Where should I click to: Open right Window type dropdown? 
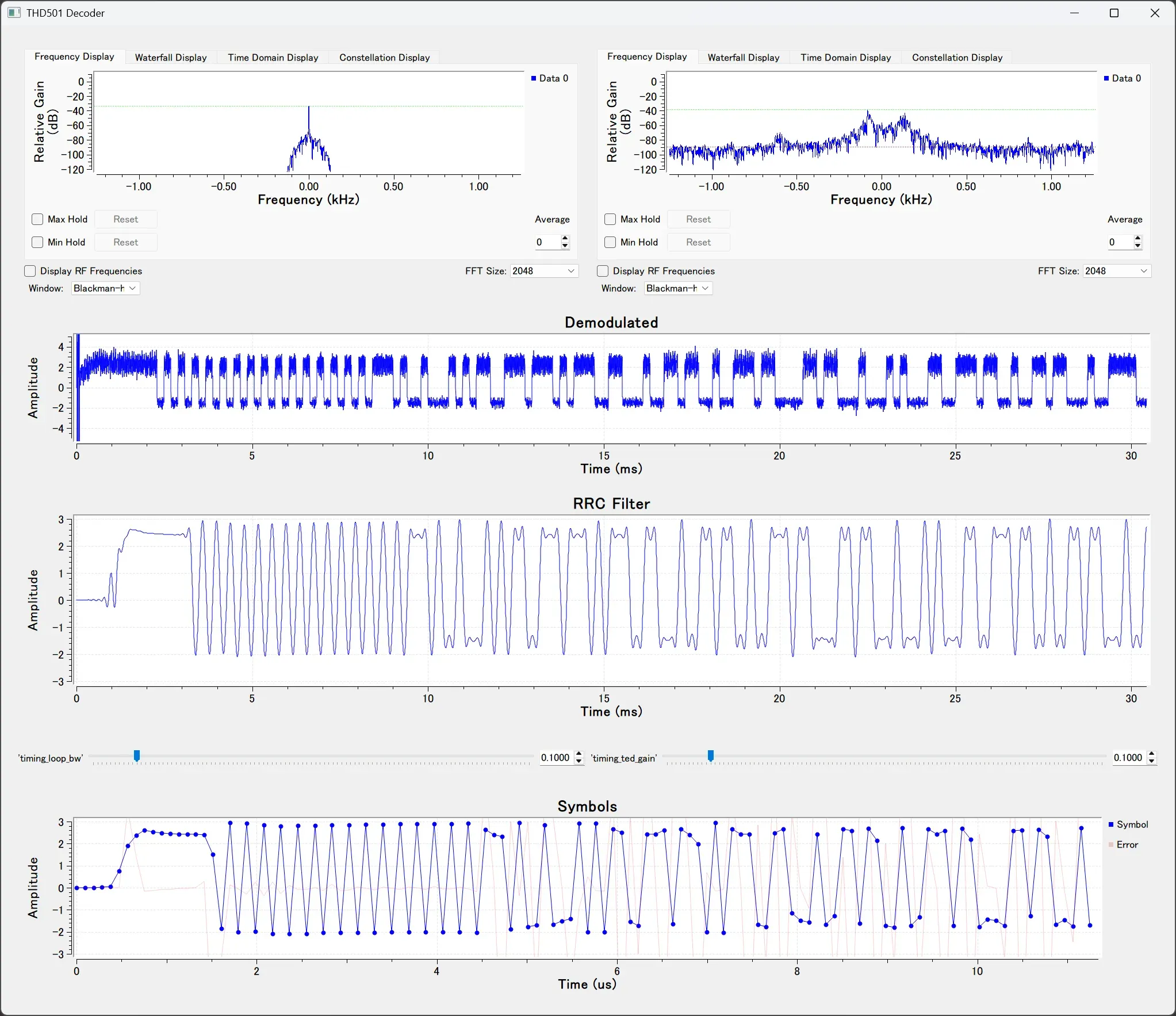pos(677,288)
